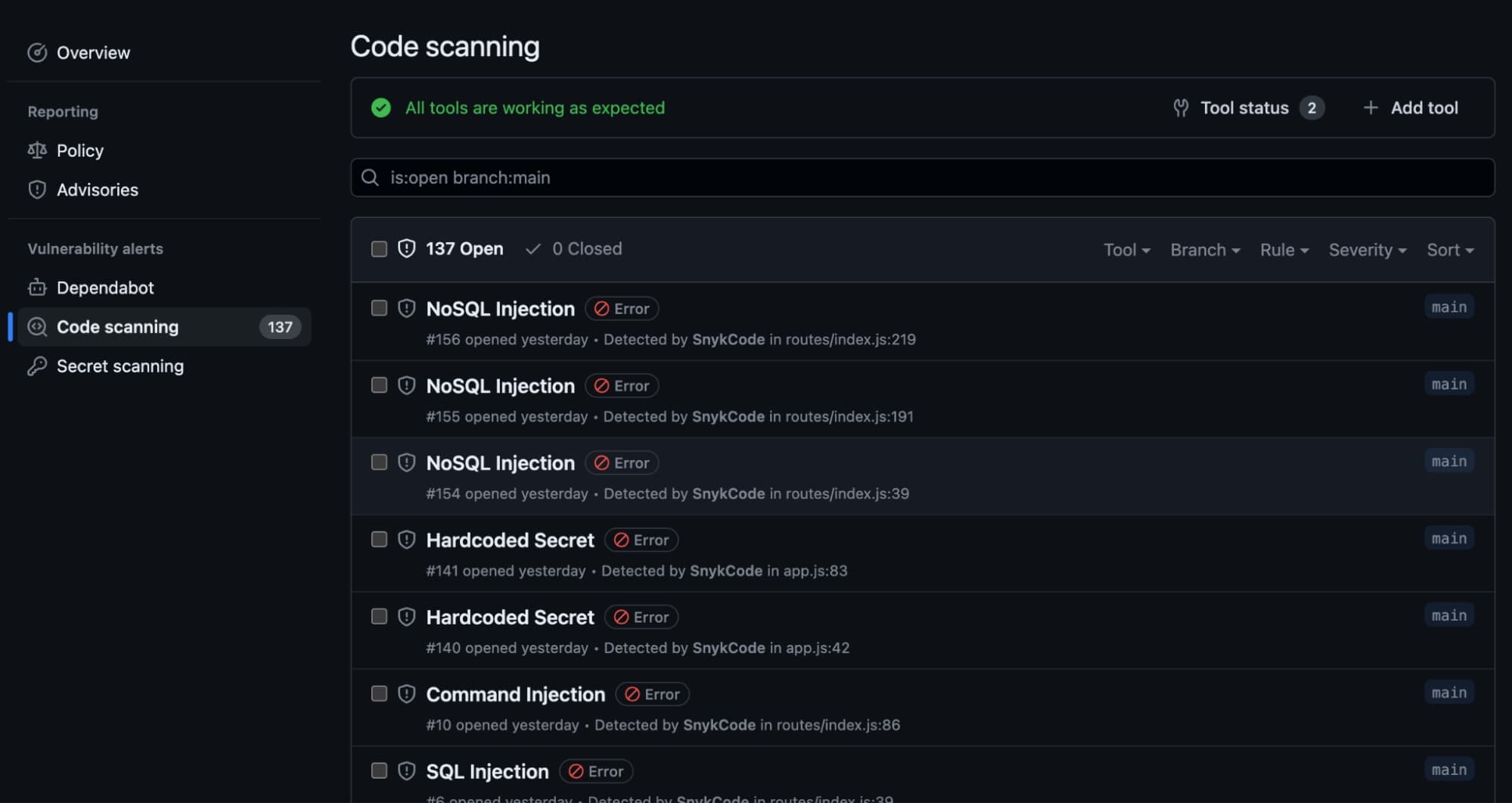Click the Advisories shield icon
Screen dimensions: 1512x803
click(x=37, y=189)
